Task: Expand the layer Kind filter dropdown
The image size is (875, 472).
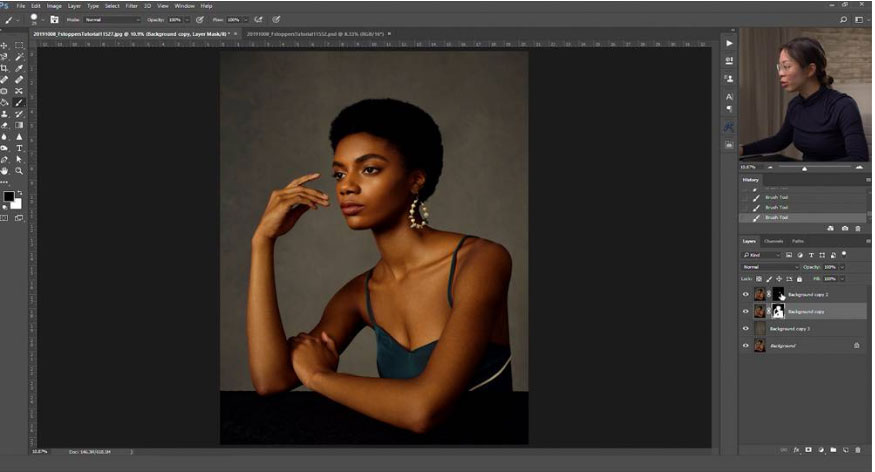Action: (x=762, y=255)
